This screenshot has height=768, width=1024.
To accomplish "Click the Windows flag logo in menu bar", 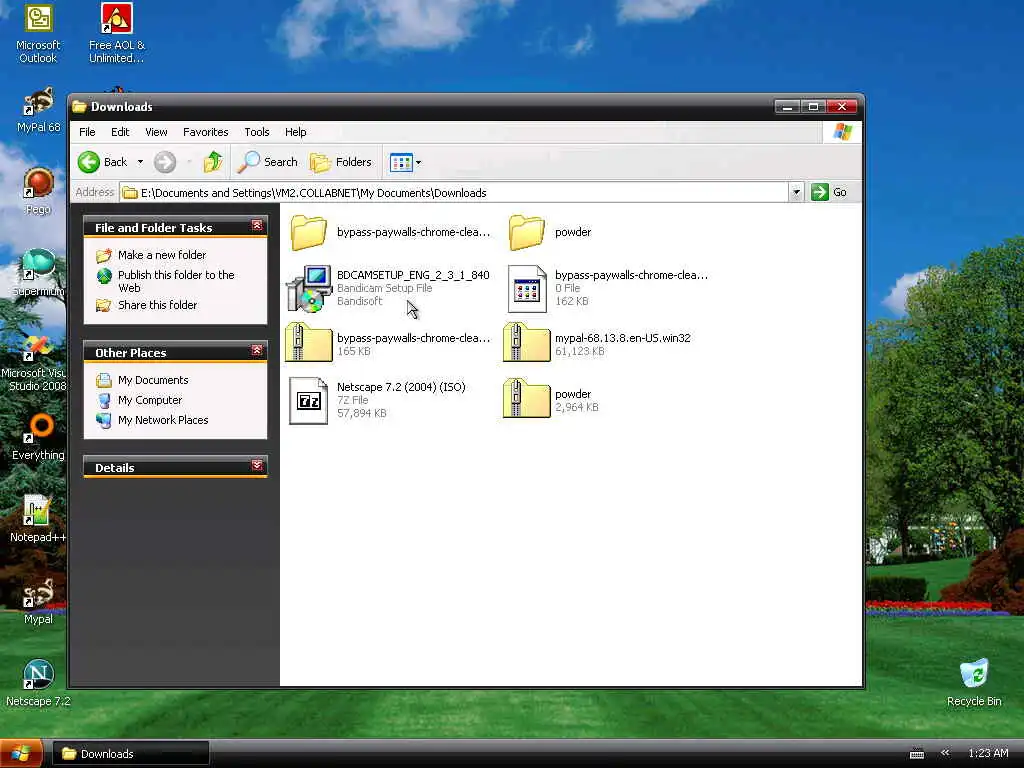I will pos(842,132).
